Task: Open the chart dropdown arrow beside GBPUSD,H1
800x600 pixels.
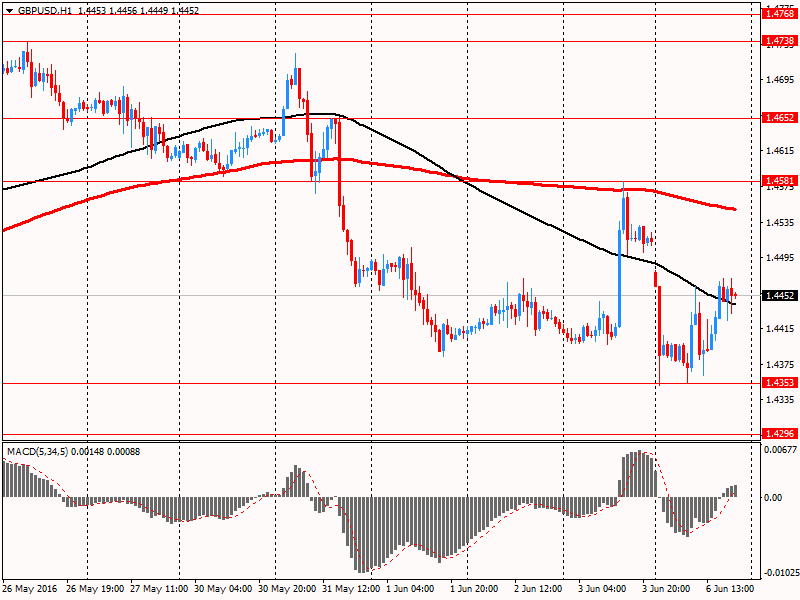Action: (x=9, y=10)
